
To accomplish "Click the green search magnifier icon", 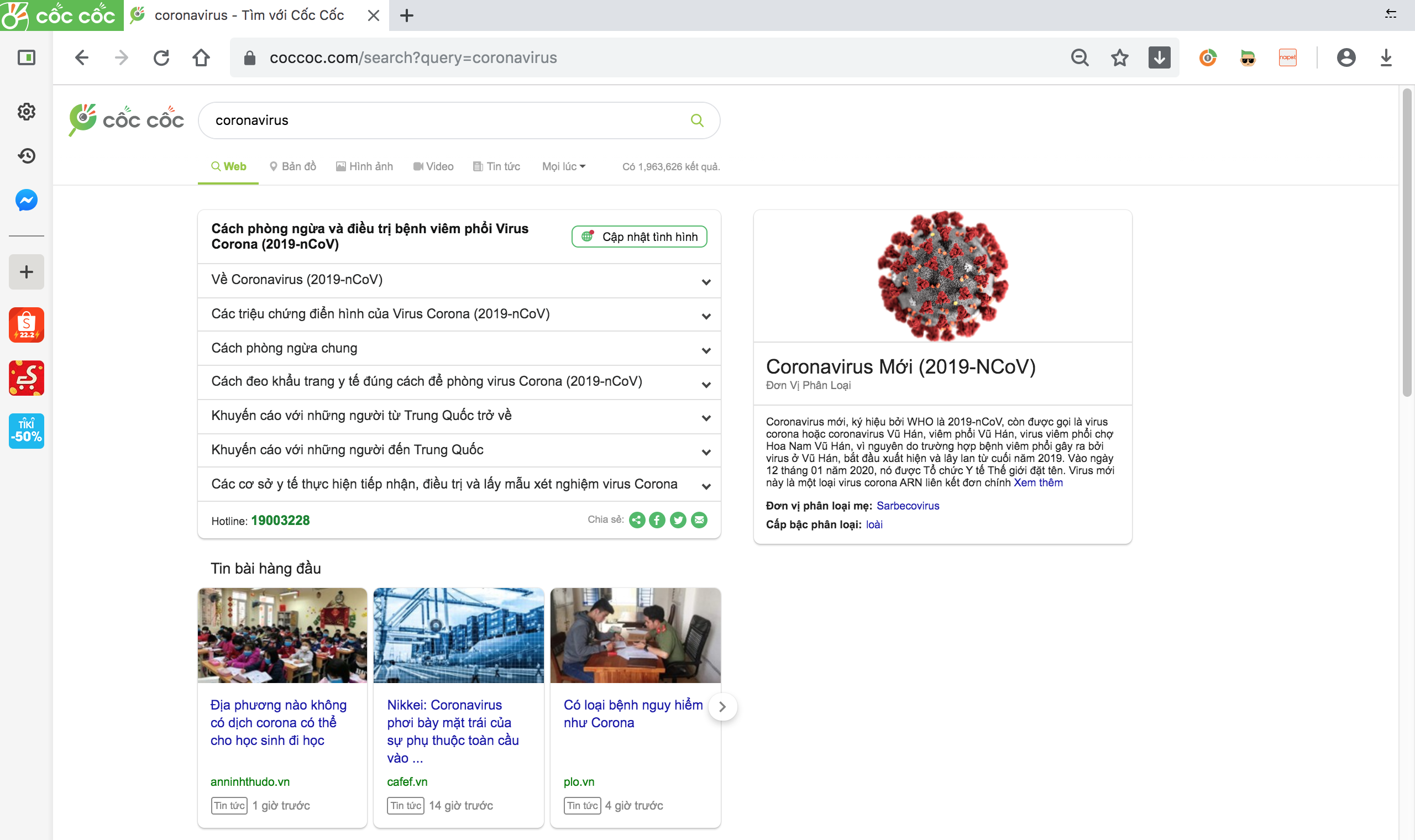I will [x=697, y=120].
